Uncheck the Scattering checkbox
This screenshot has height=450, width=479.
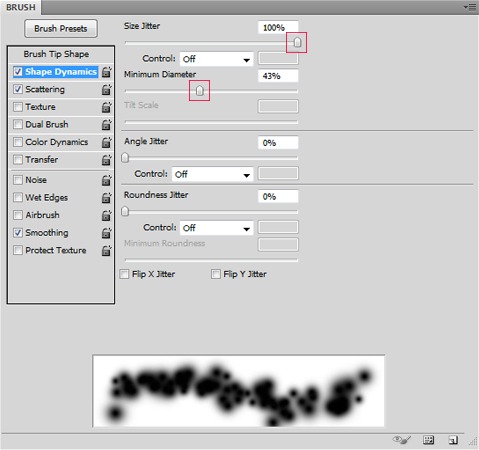point(18,89)
